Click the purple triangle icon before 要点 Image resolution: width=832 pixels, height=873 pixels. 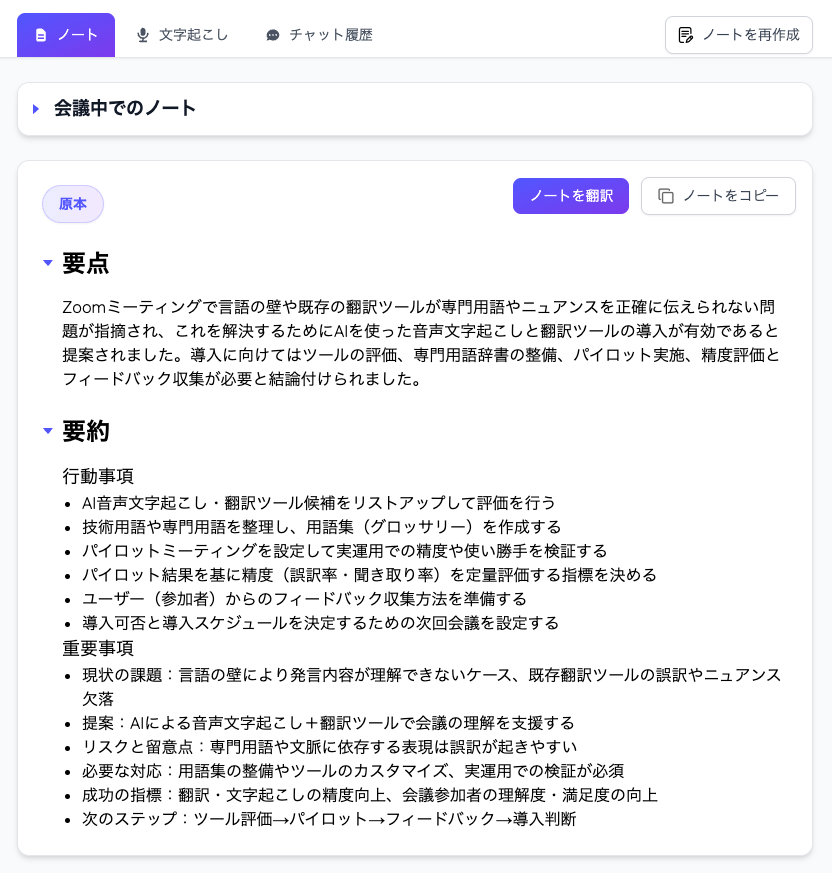48,263
